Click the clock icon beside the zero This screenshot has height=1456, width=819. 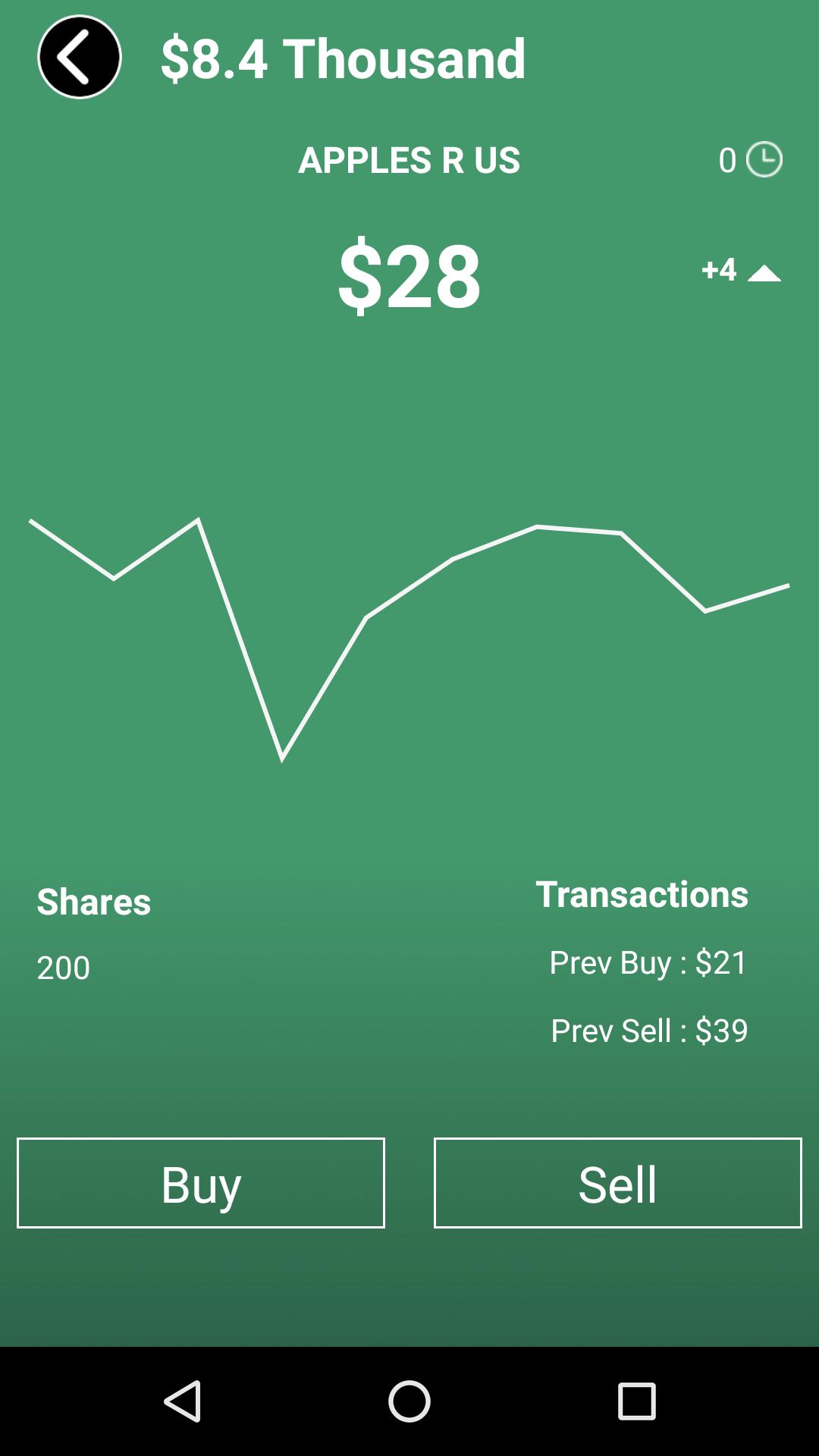pos(764,159)
